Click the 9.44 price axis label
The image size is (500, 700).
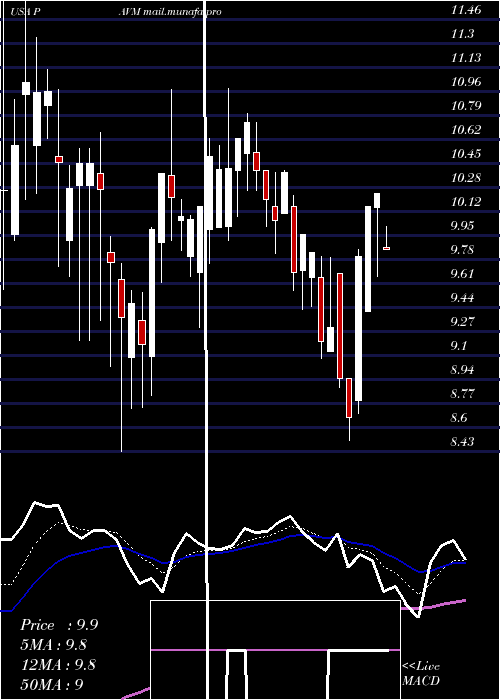pos(463,298)
